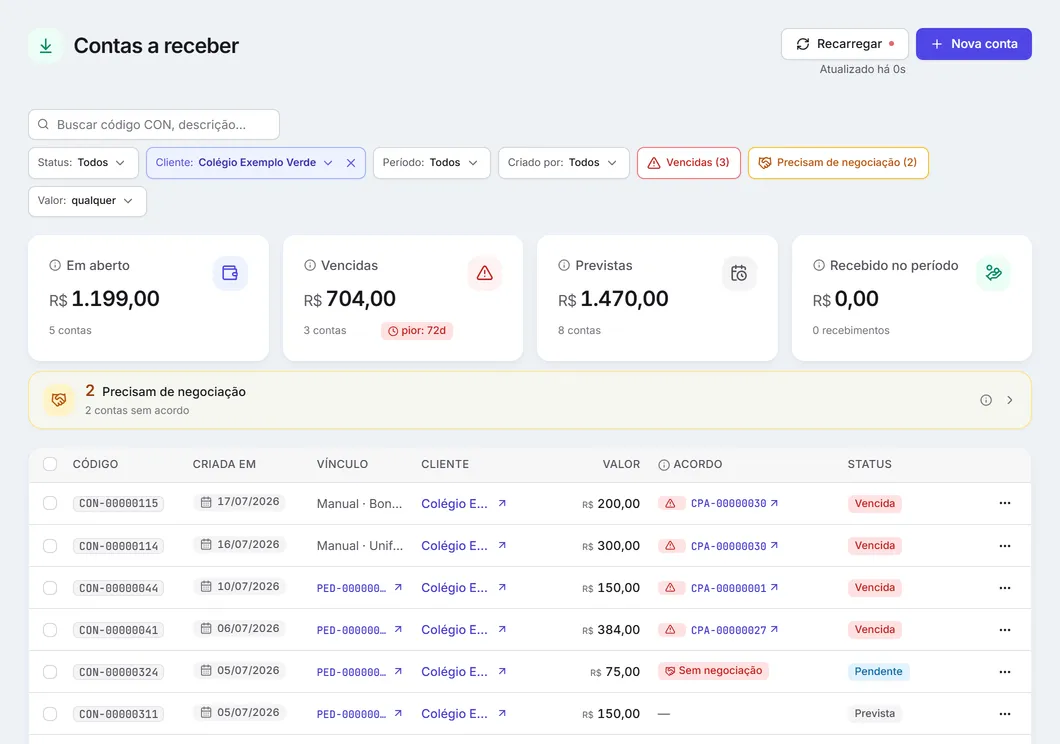
Task: Click the CON-00000324 code chip
Action: click(x=118, y=672)
